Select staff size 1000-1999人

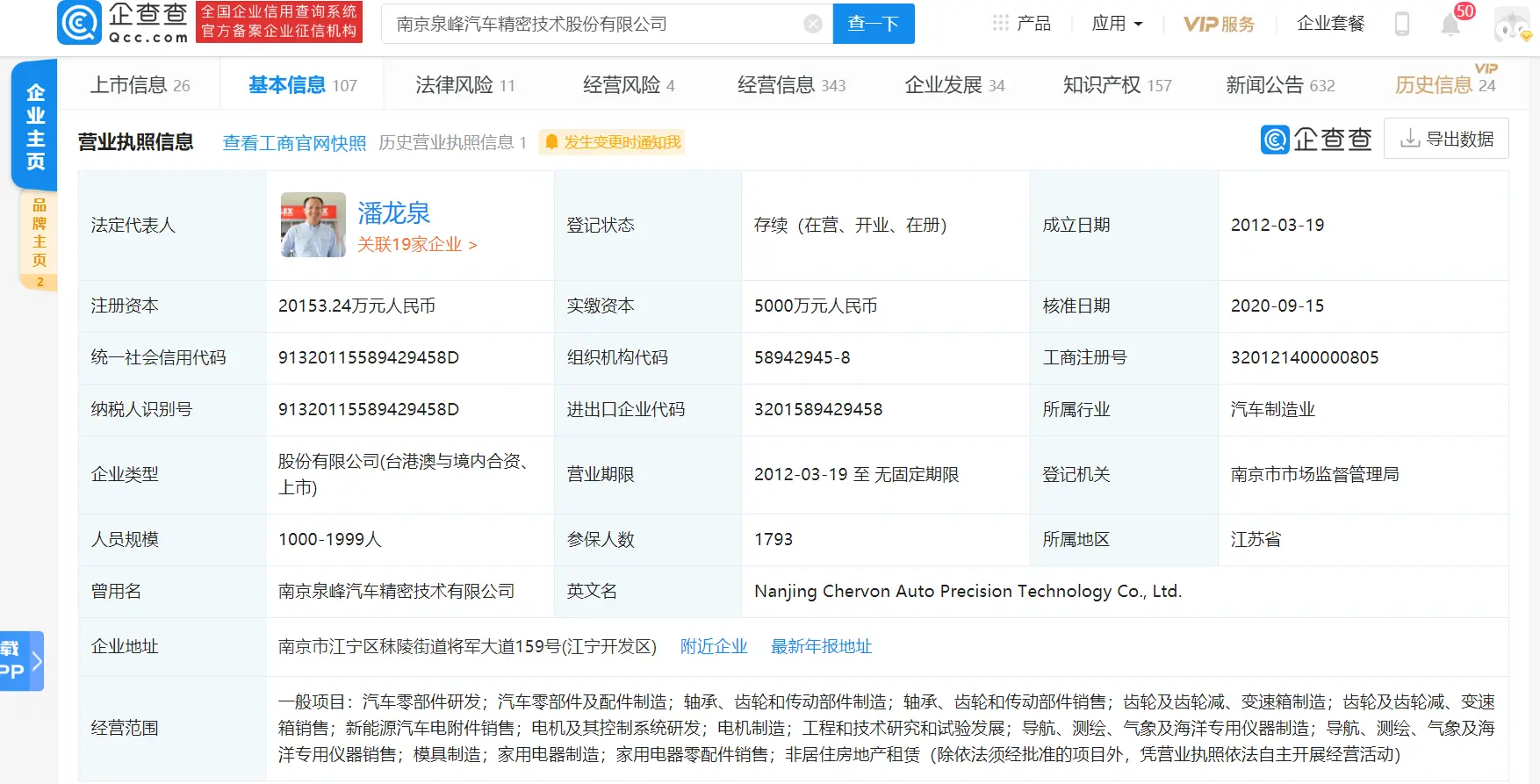click(330, 539)
